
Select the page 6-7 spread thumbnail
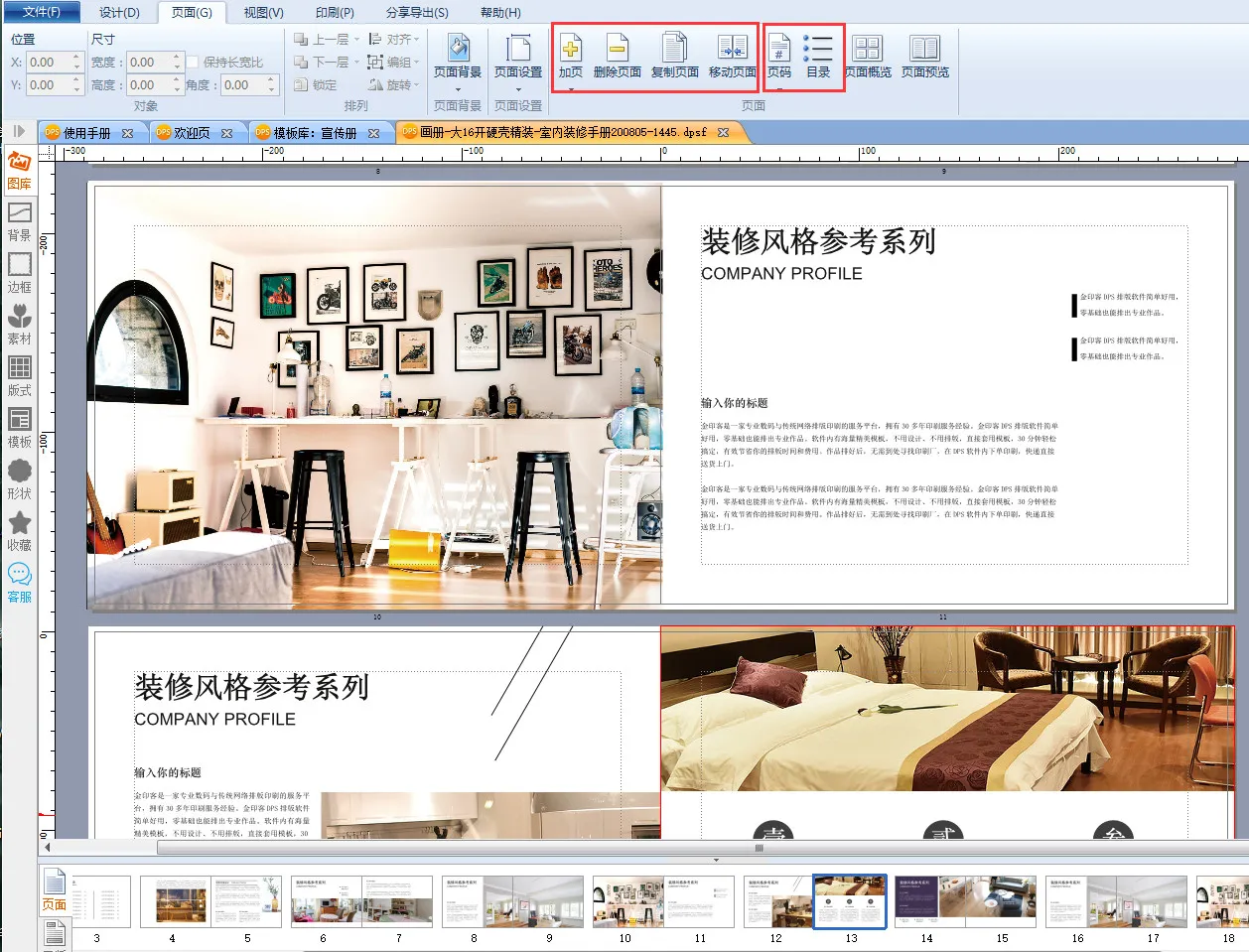[x=361, y=901]
